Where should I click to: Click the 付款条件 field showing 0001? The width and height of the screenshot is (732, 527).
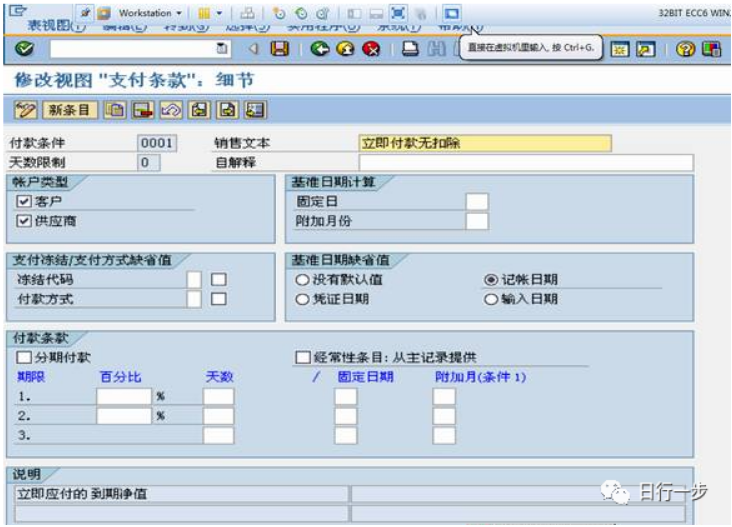tap(157, 143)
